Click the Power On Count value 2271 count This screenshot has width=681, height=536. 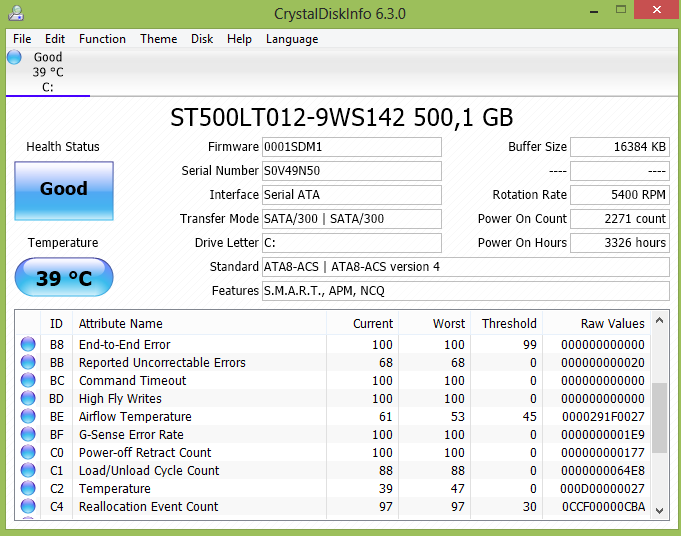(620, 218)
